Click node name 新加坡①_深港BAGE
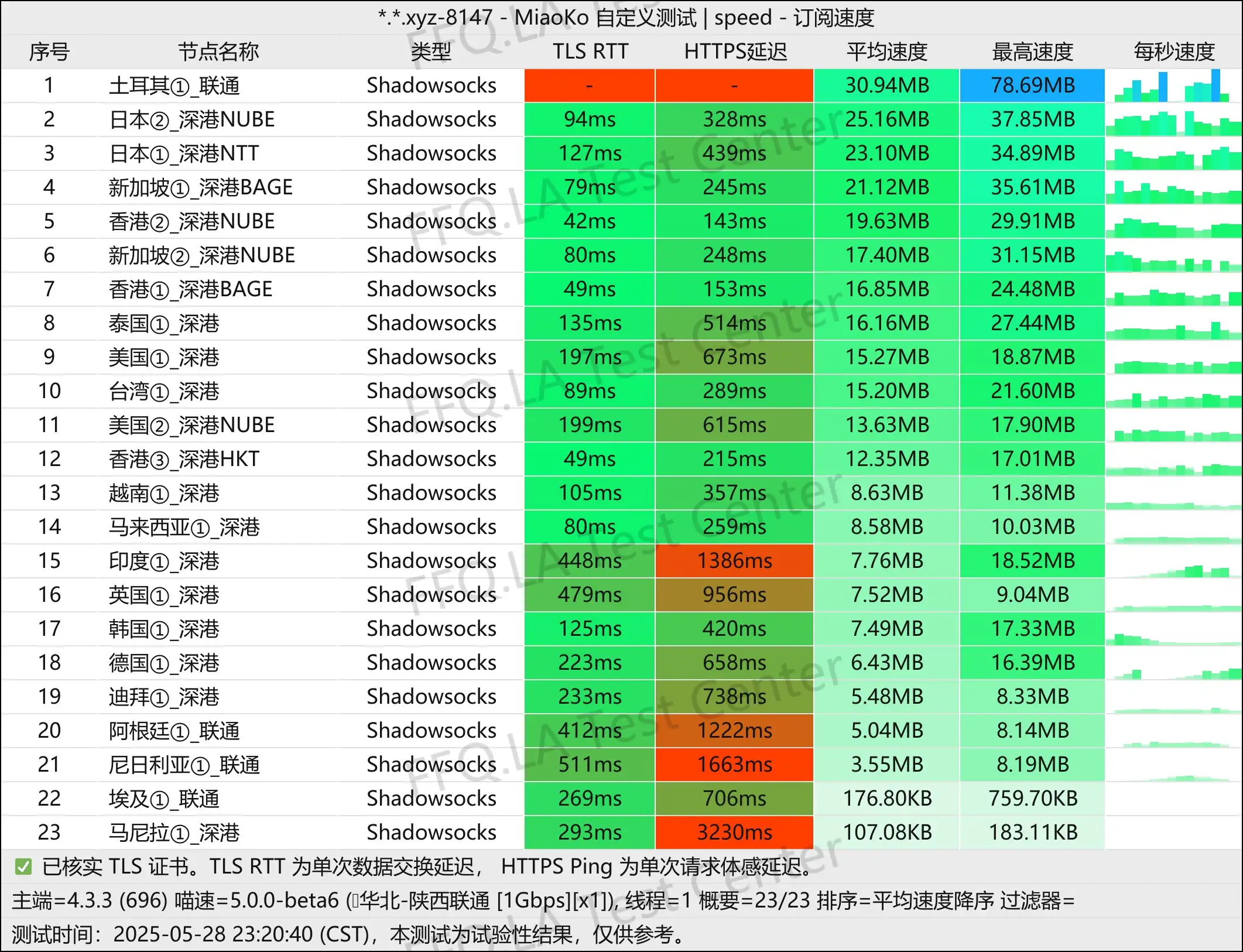 coord(200,188)
